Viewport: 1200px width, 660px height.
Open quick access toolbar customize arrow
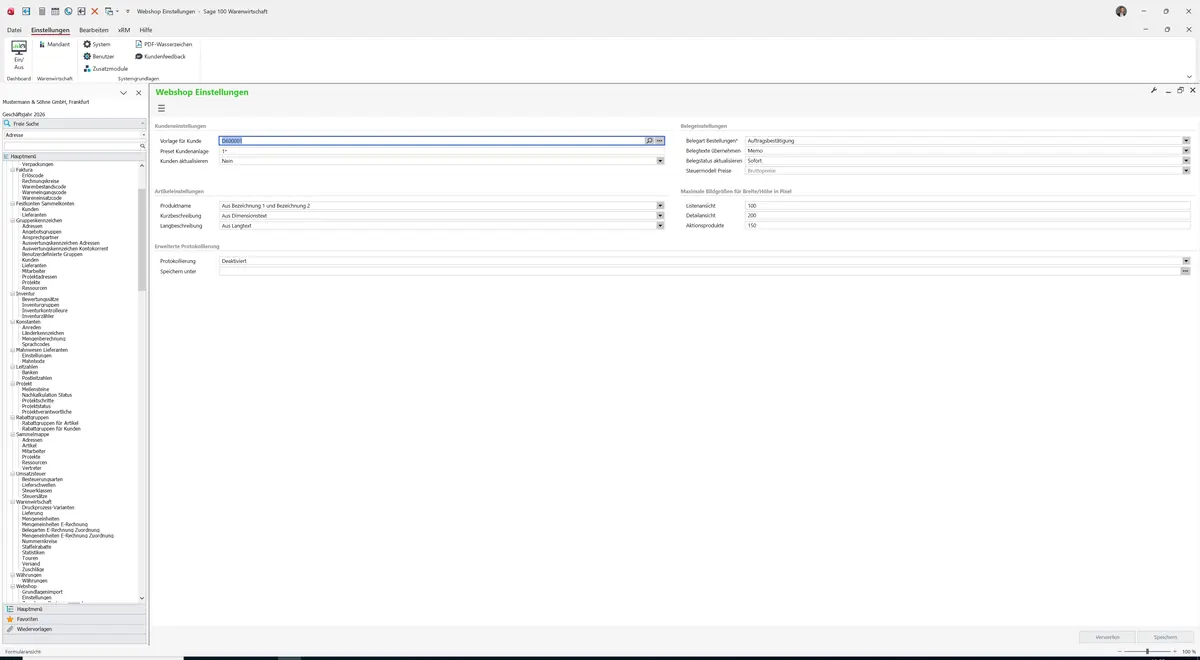127,11
